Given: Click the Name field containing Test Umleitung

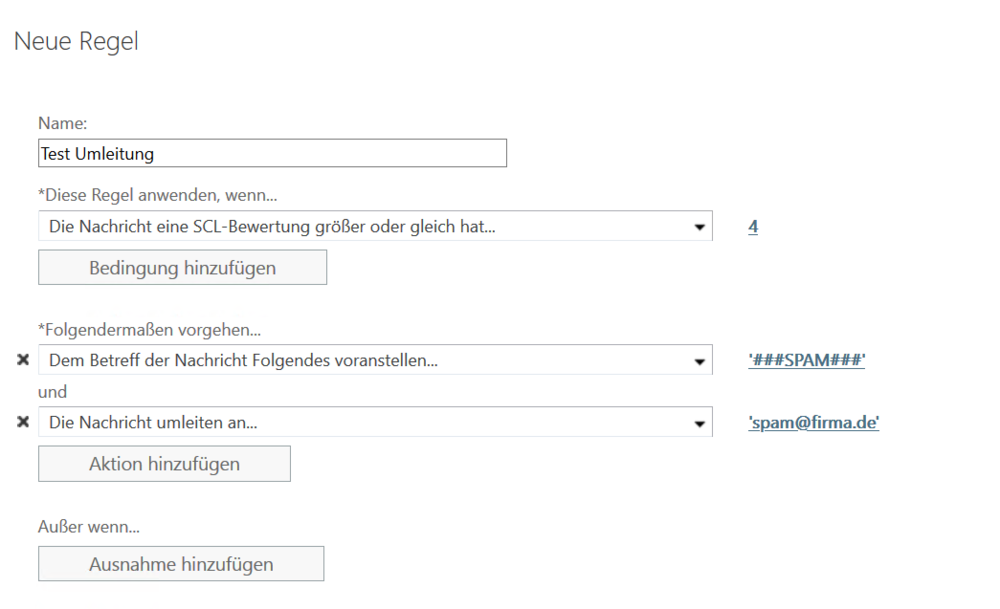Looking at the screenshot, I should point(272,154).
